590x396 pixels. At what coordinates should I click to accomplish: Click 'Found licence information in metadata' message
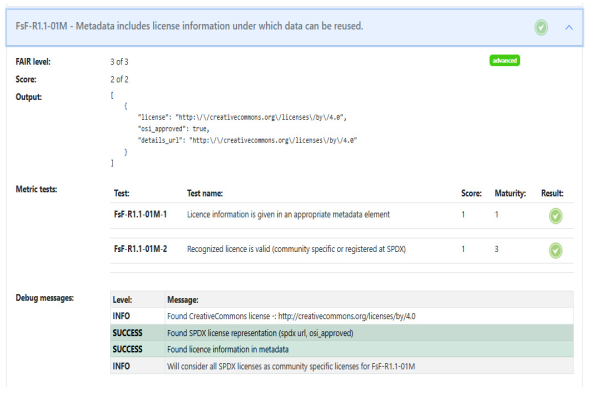[228, 350]
